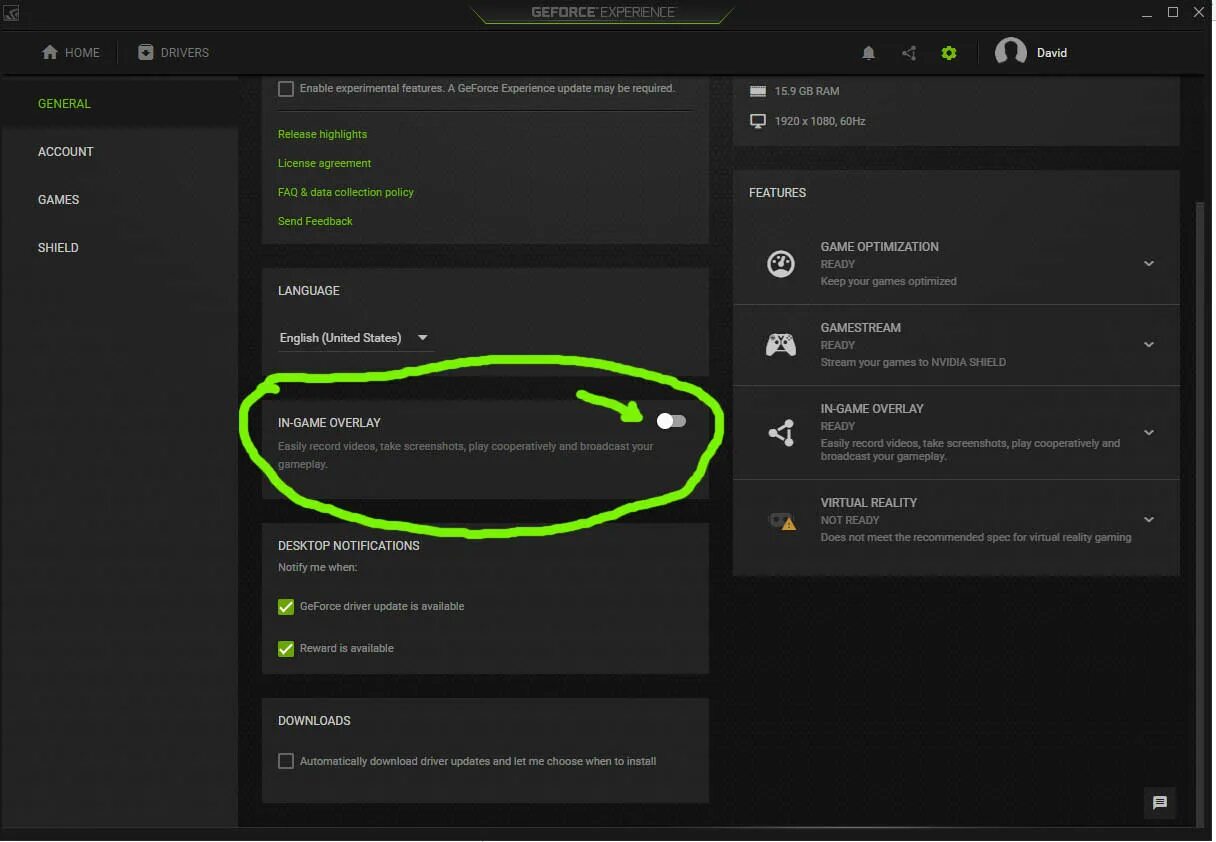
Task: Switch to the Drivers tab
Action: click(174, 52)
